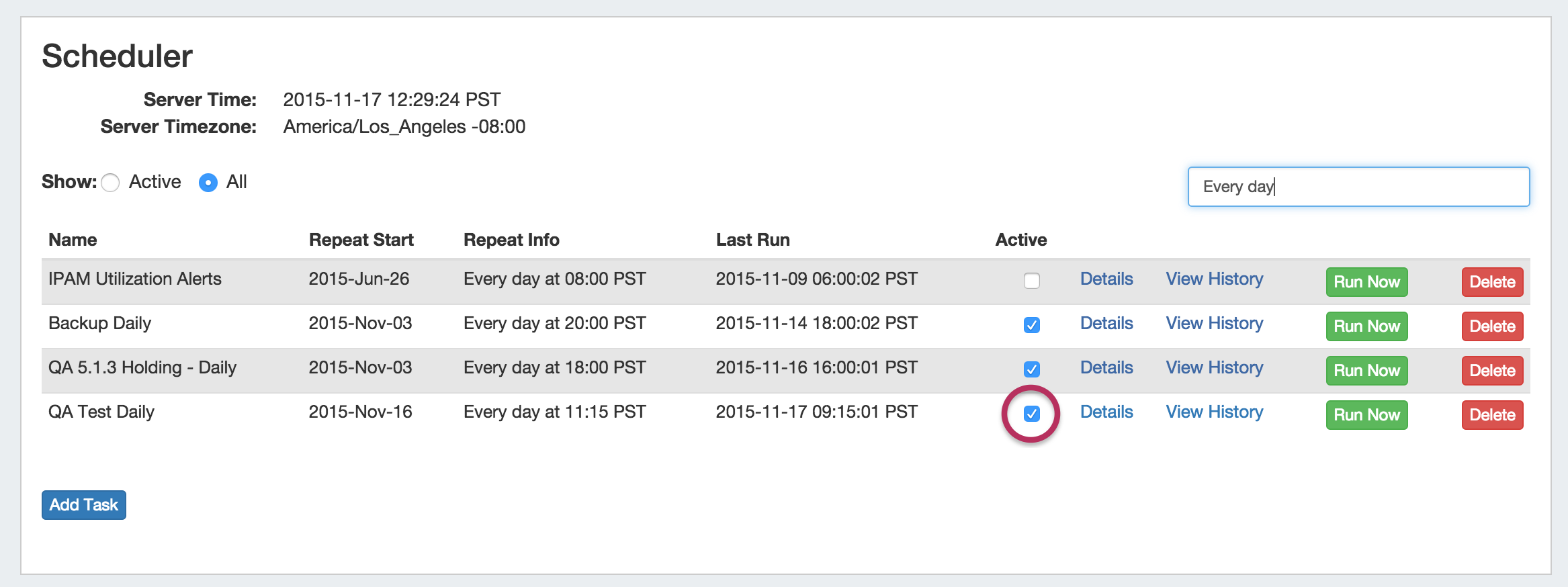The image size is (1568, 587).
Task: Open Details for QA Test Daily
Action: [1106, 412]
